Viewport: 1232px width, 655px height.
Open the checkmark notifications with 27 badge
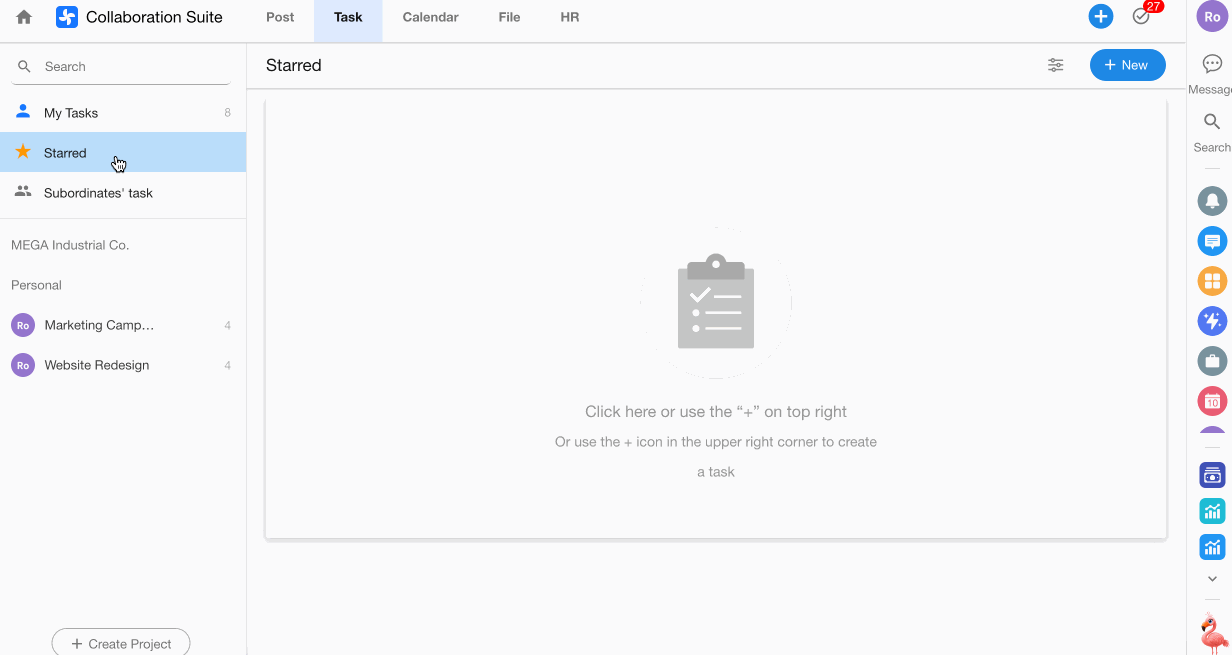click(1141, 17)
